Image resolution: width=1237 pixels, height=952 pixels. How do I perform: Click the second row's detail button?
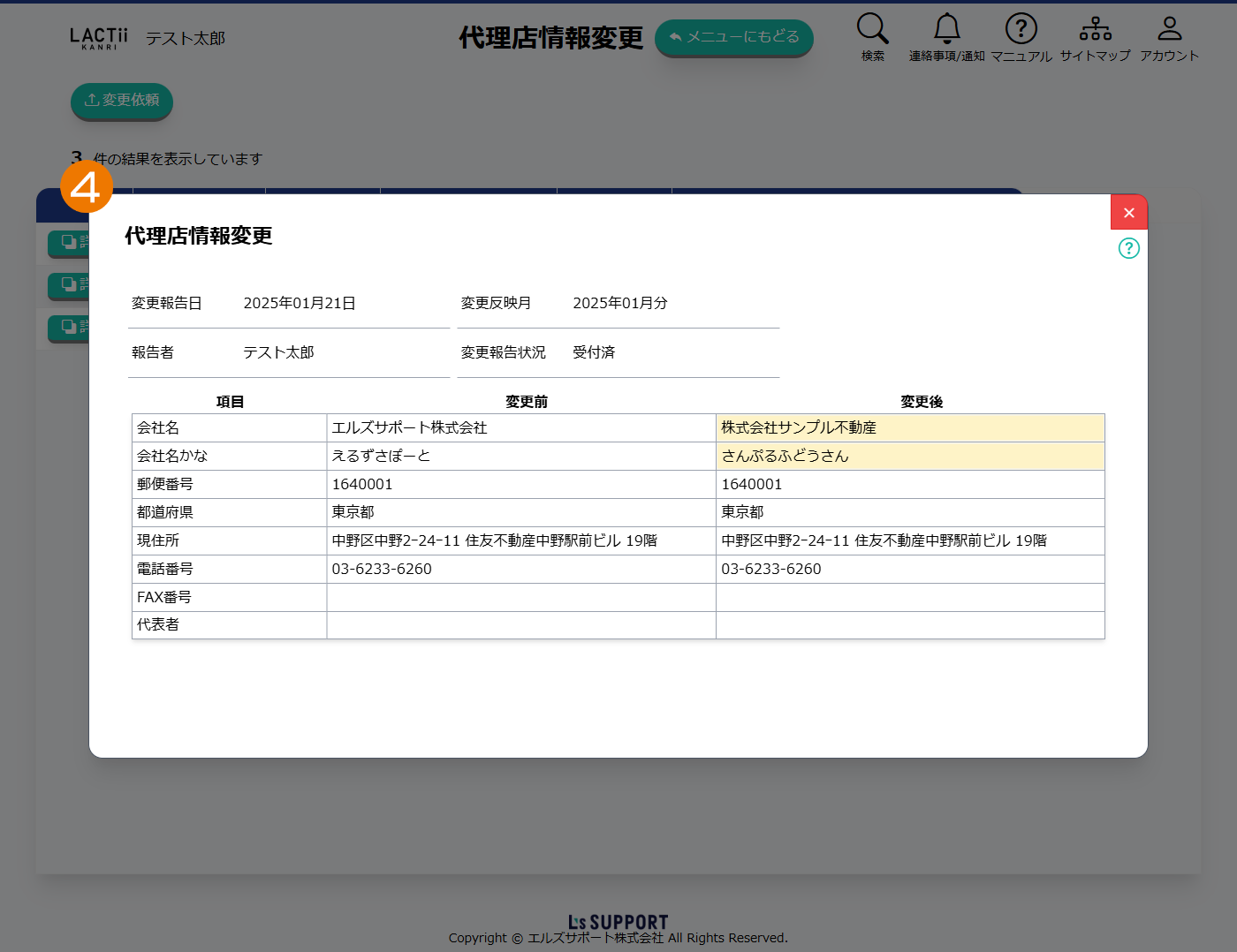[x=69, y=284]
